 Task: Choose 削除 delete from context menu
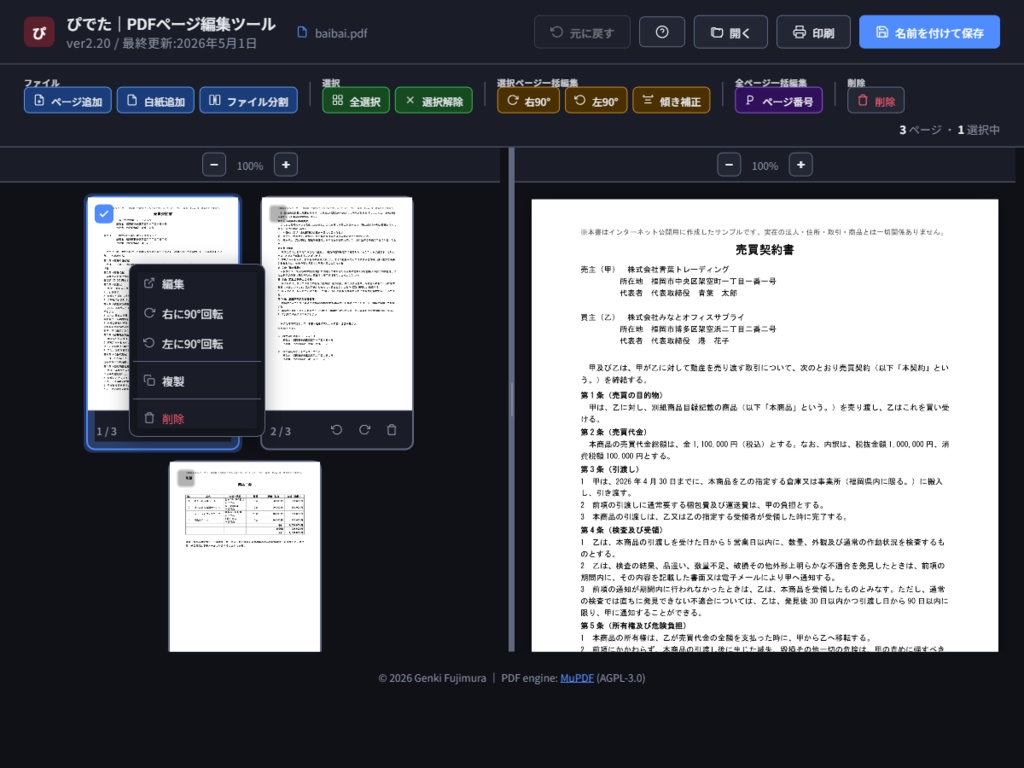[197, 418]
